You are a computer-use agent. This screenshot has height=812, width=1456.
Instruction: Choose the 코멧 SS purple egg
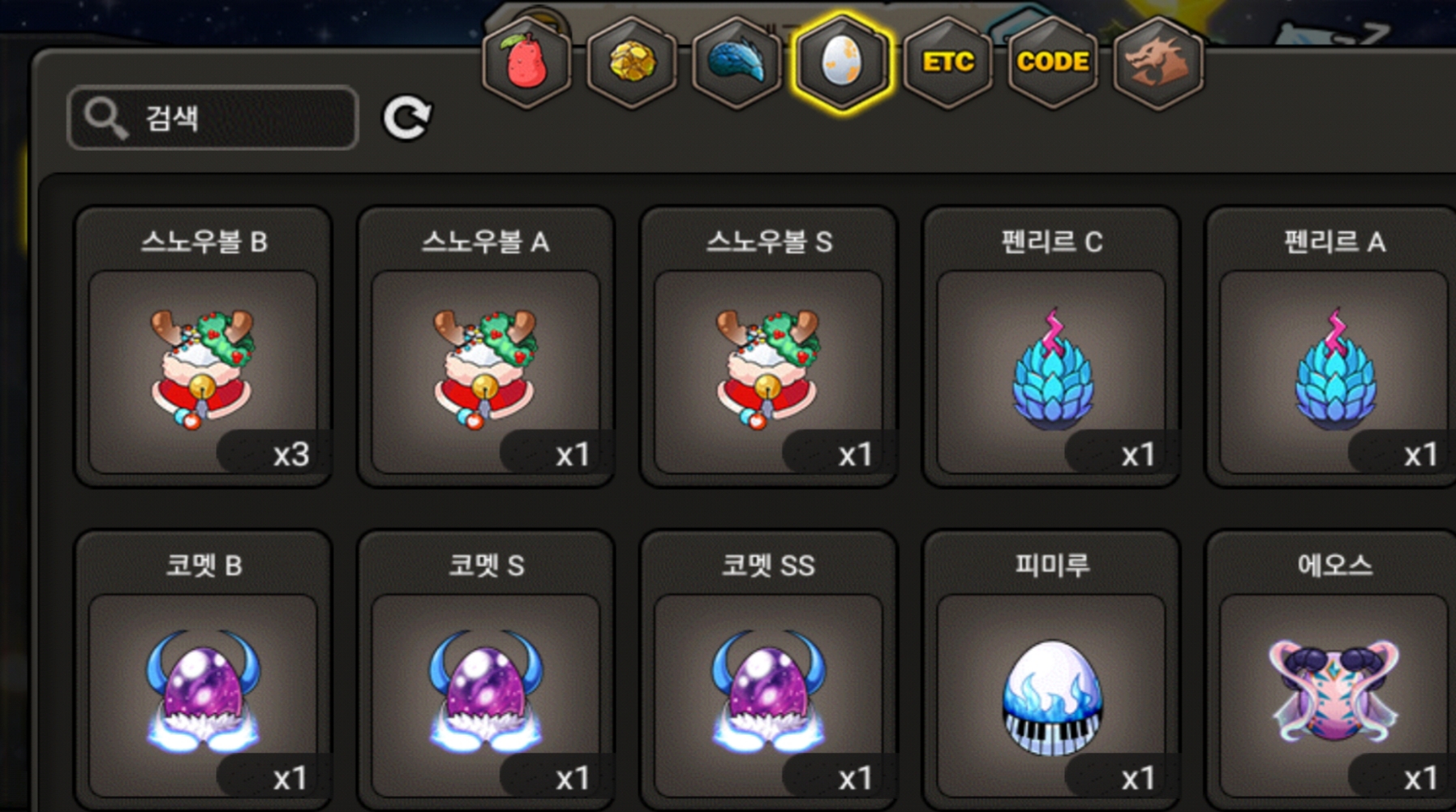tap(768, 671)
